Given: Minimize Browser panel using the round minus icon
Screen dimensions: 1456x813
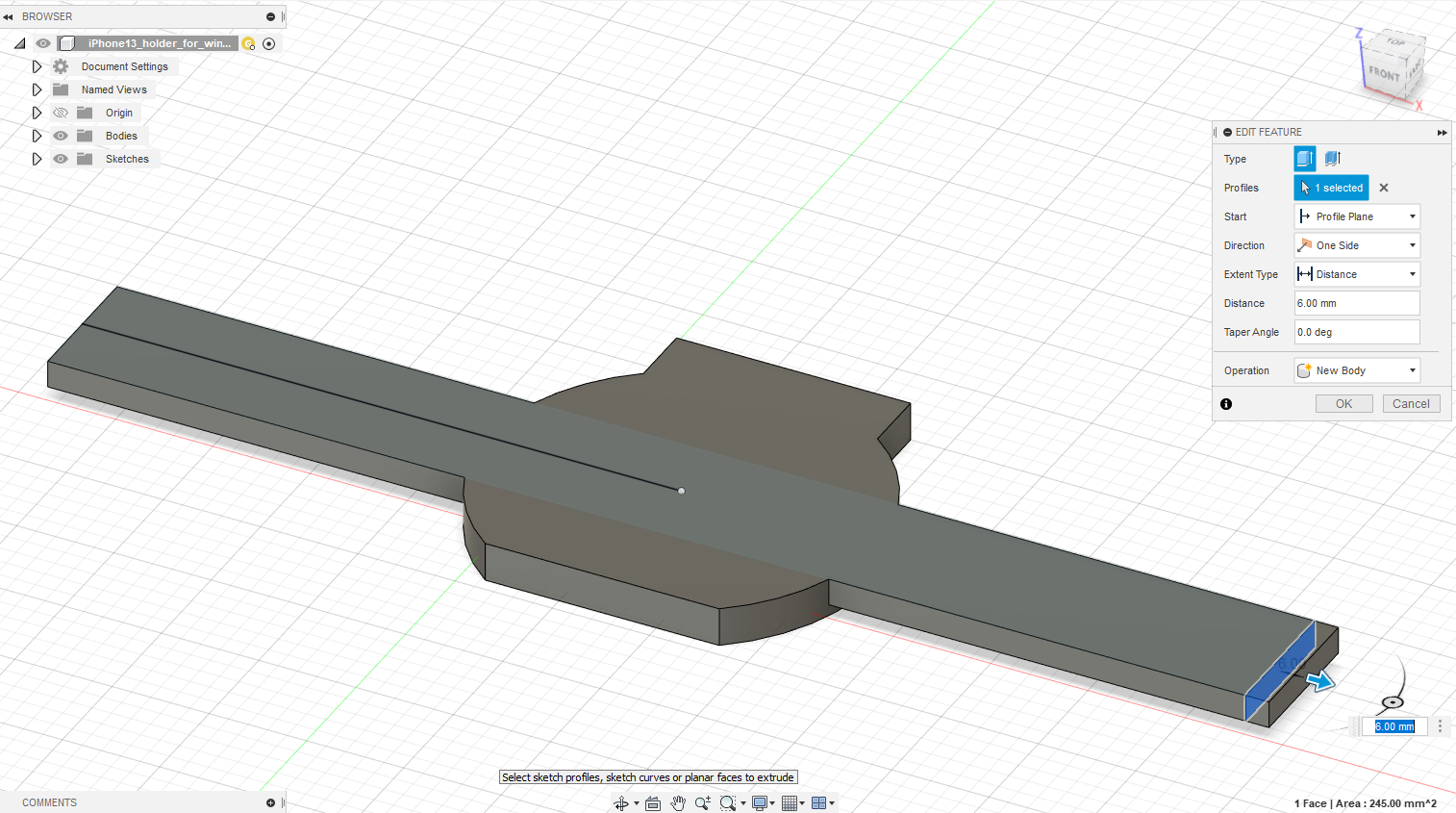Looking at the screenshot, I should pos(270,16).
